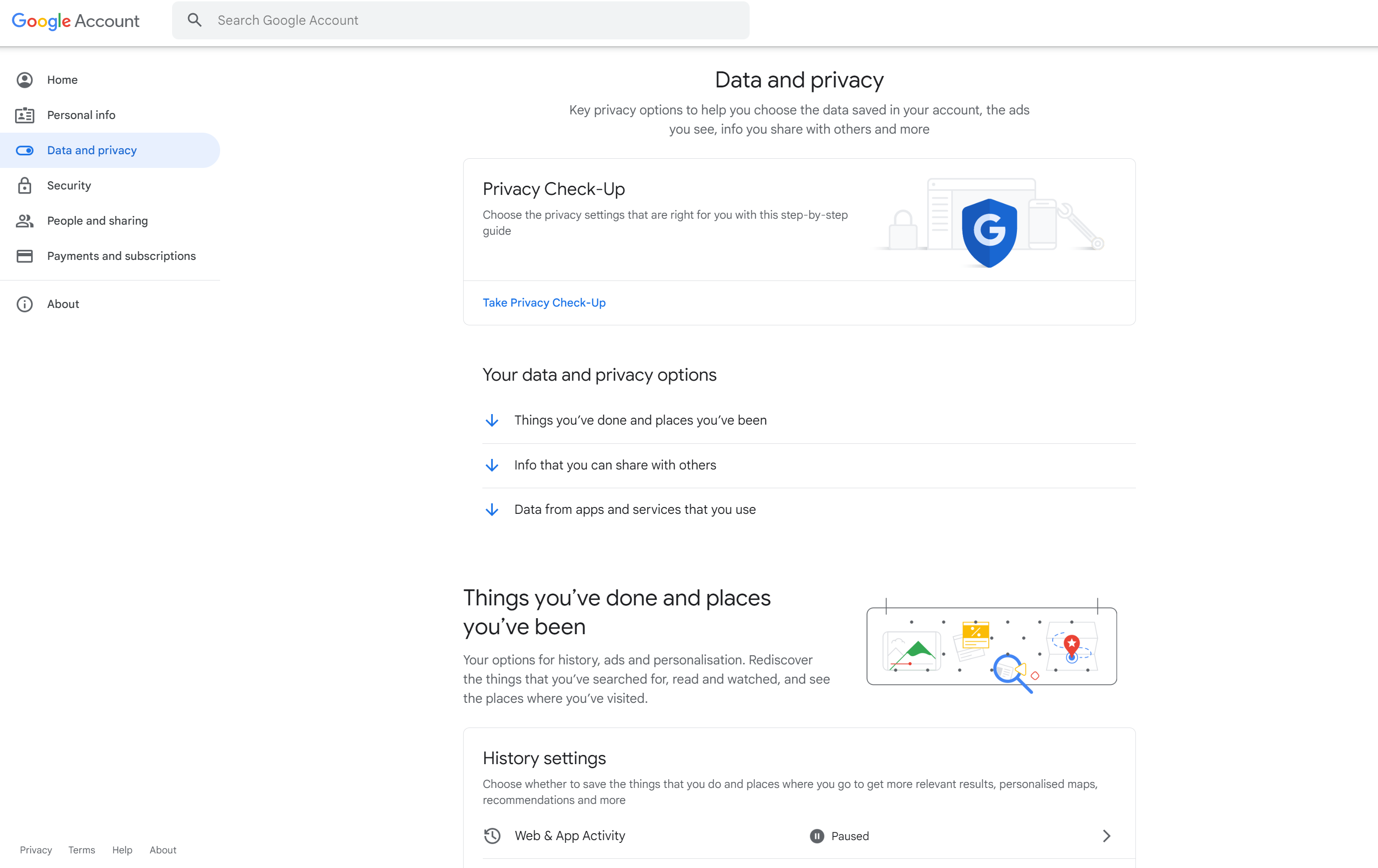Click the About info circle icon
This screenshot has width=1378, height=868.
coord(25,304)
